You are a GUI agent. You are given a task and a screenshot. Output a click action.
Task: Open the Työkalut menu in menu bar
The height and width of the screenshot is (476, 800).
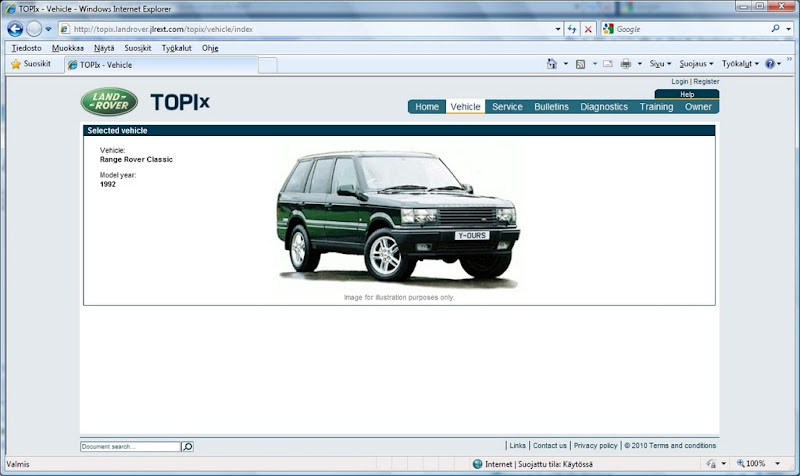click(x=177, y=48)
